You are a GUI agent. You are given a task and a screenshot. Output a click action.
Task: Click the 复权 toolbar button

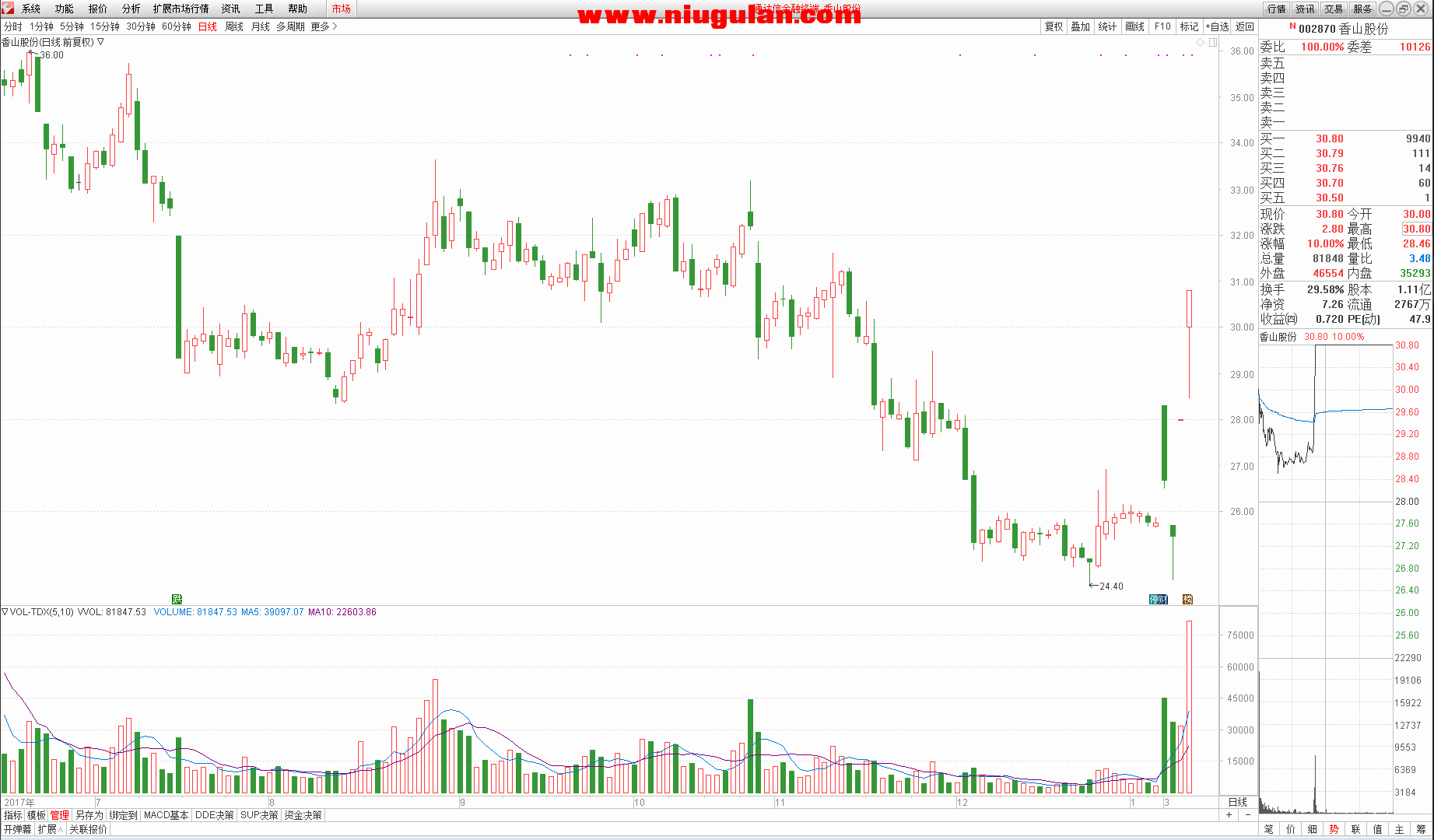pos(1054,26)
